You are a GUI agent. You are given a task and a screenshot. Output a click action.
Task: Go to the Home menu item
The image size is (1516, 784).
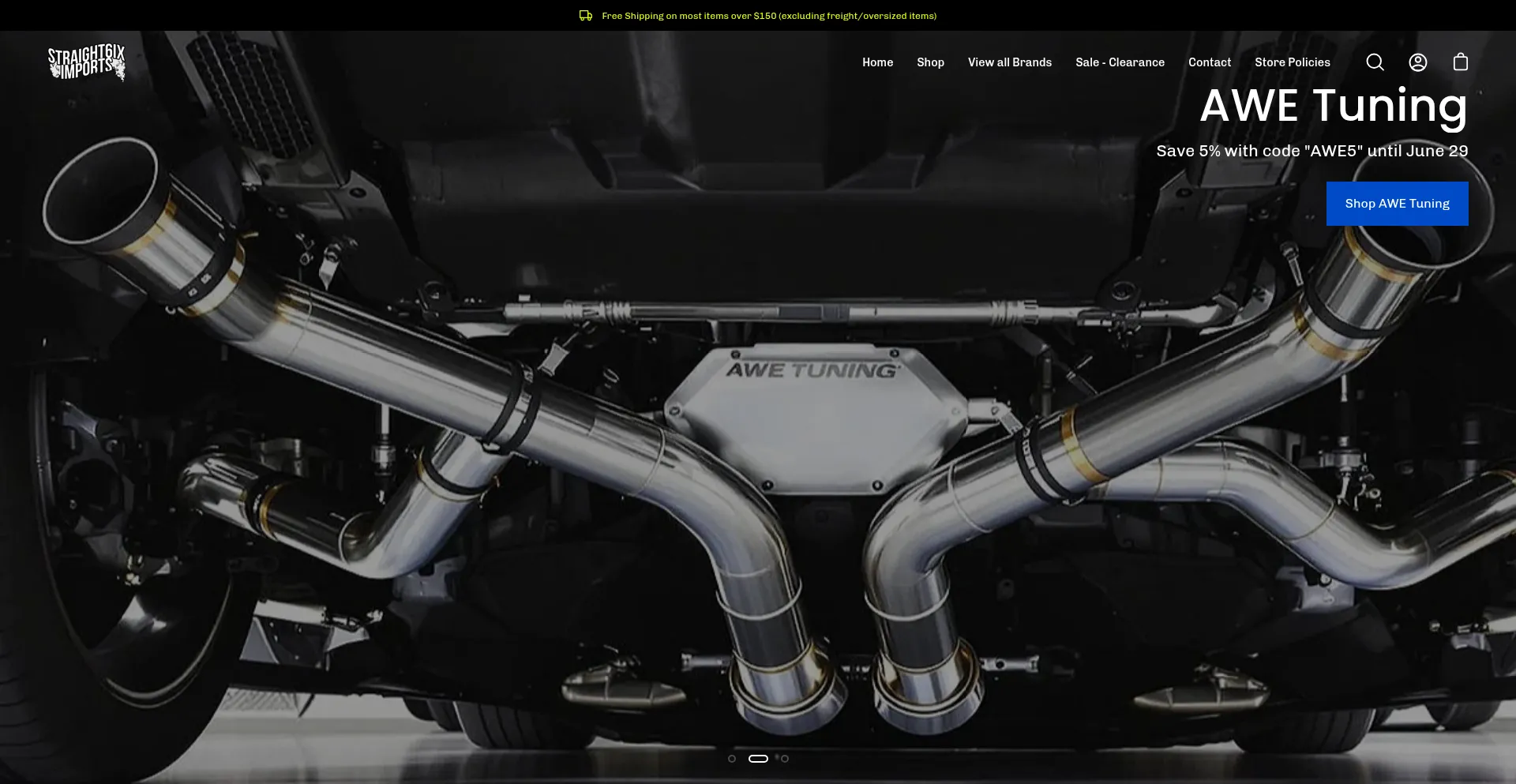[x=877, y=62]
